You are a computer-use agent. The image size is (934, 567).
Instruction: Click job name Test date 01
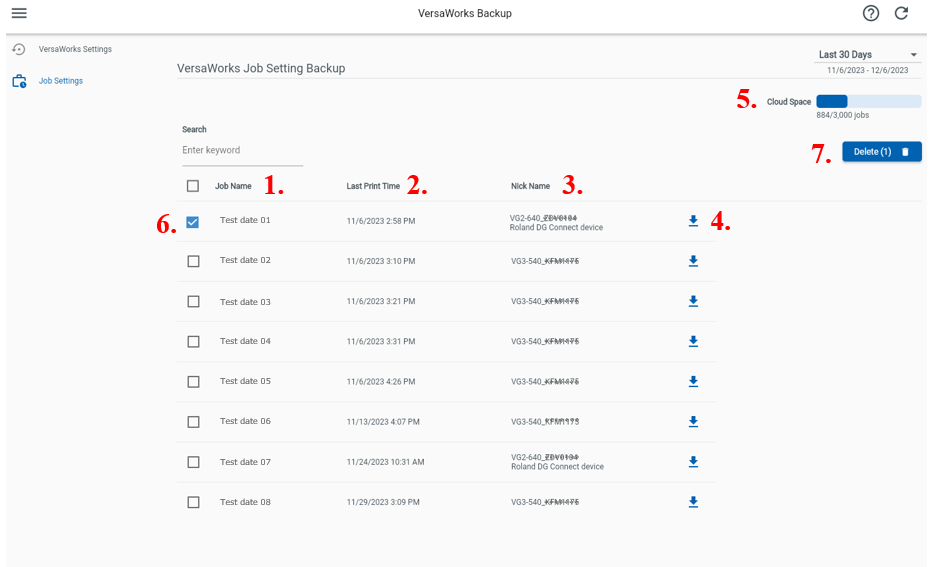[x=245, y=220]
